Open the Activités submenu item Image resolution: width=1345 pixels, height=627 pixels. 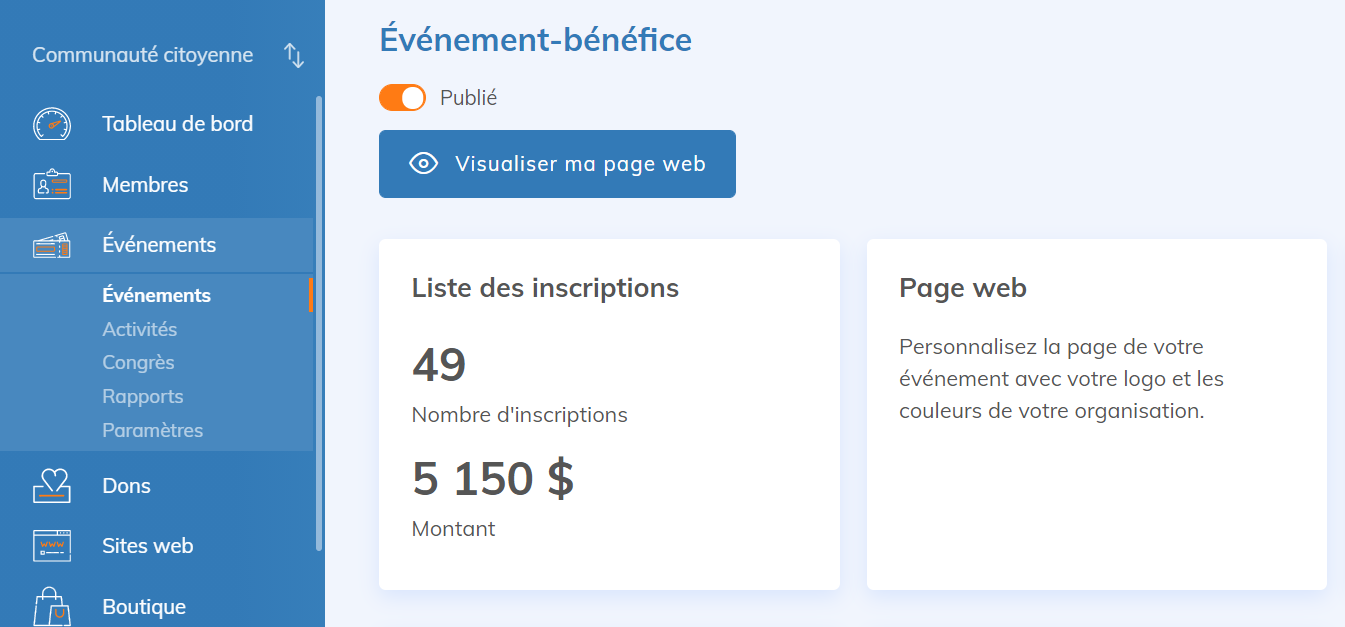139,329
